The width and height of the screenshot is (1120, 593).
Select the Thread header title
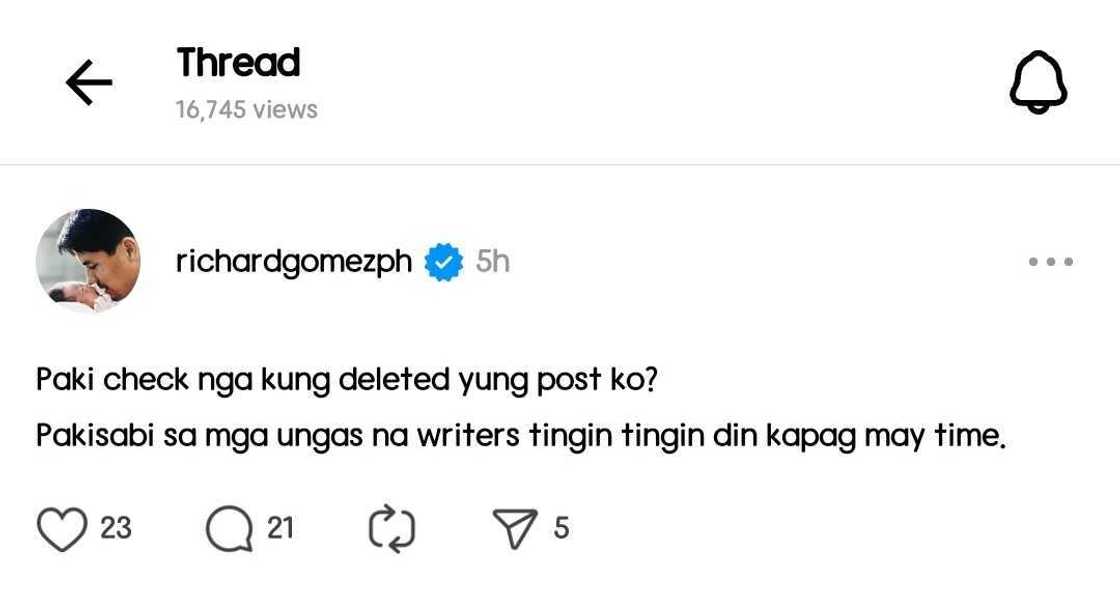click(239, 63)
